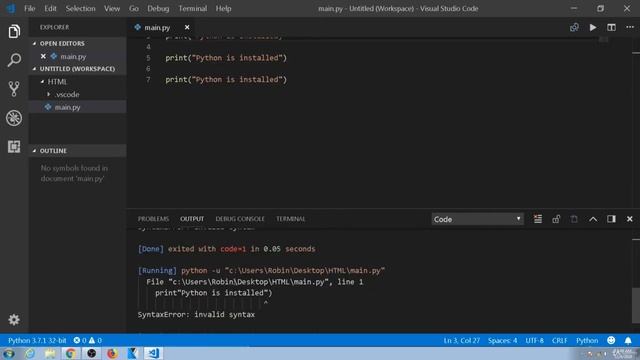The height and width of the screenshot is (360, 640).
Task: Open the View menu
Action: point(111,9)
